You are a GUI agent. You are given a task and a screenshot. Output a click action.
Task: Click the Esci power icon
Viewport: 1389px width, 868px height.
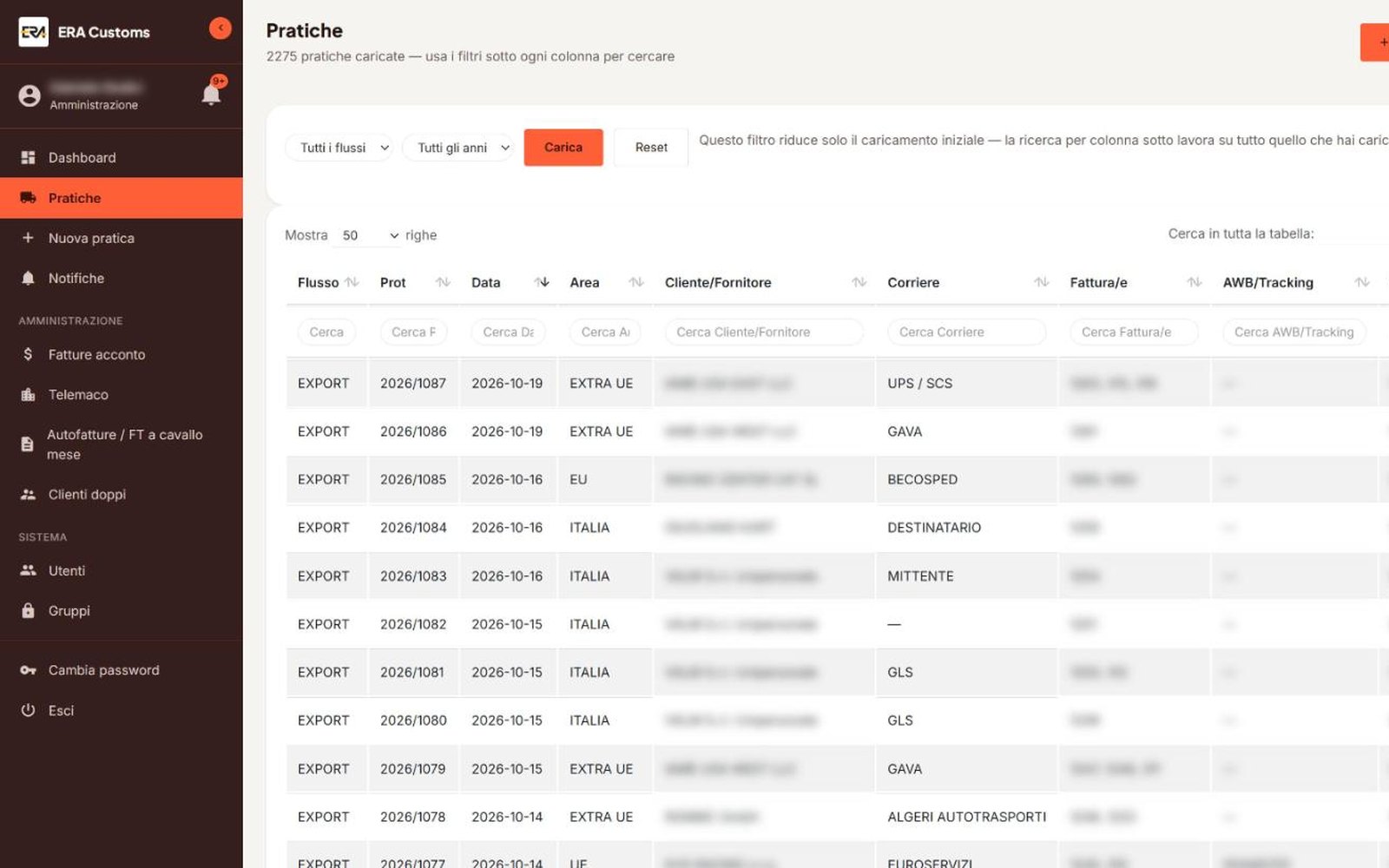[x=28, y=710]
